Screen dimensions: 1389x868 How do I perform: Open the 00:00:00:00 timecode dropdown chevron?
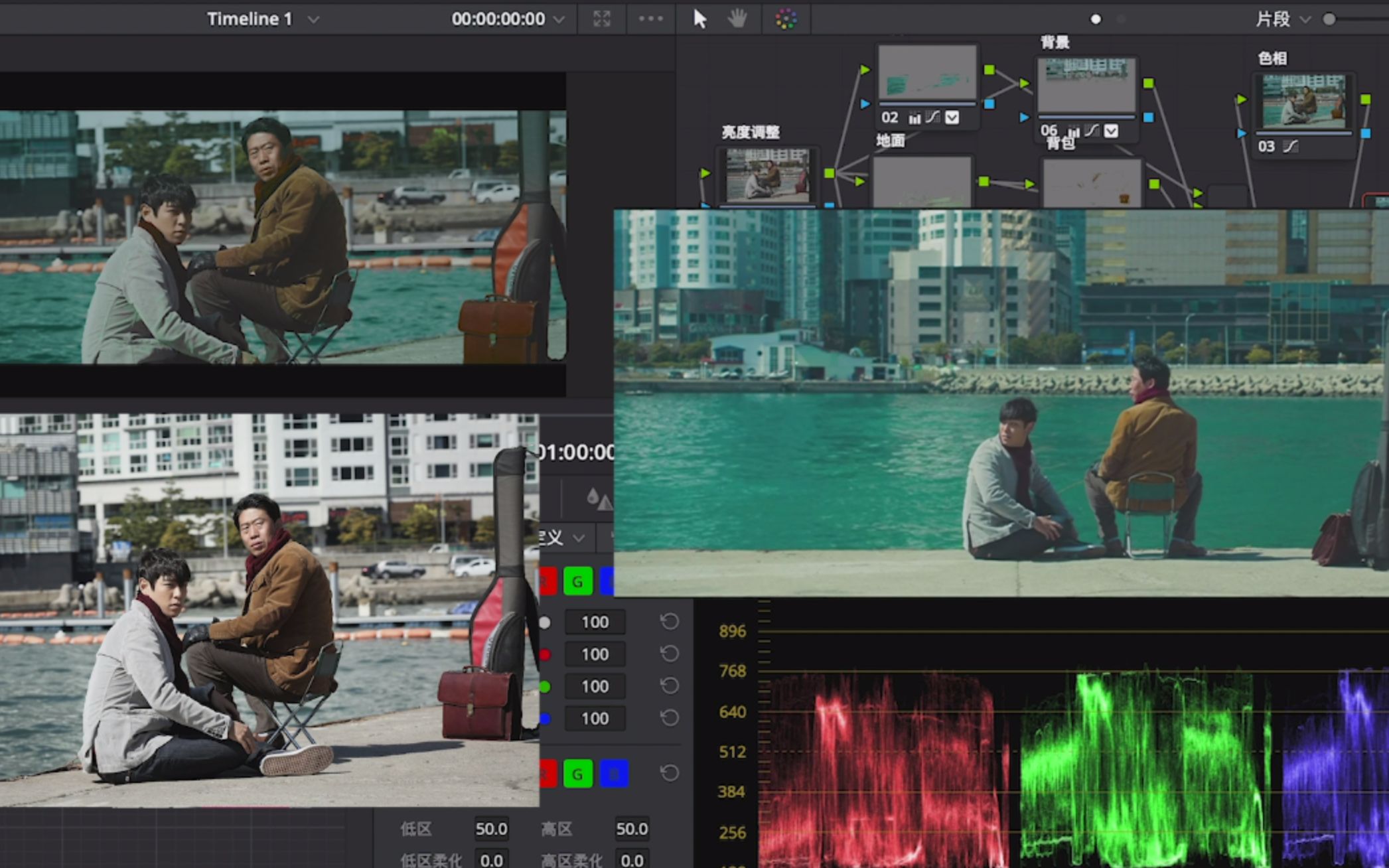pyautogui.click(x=559, y=19)
